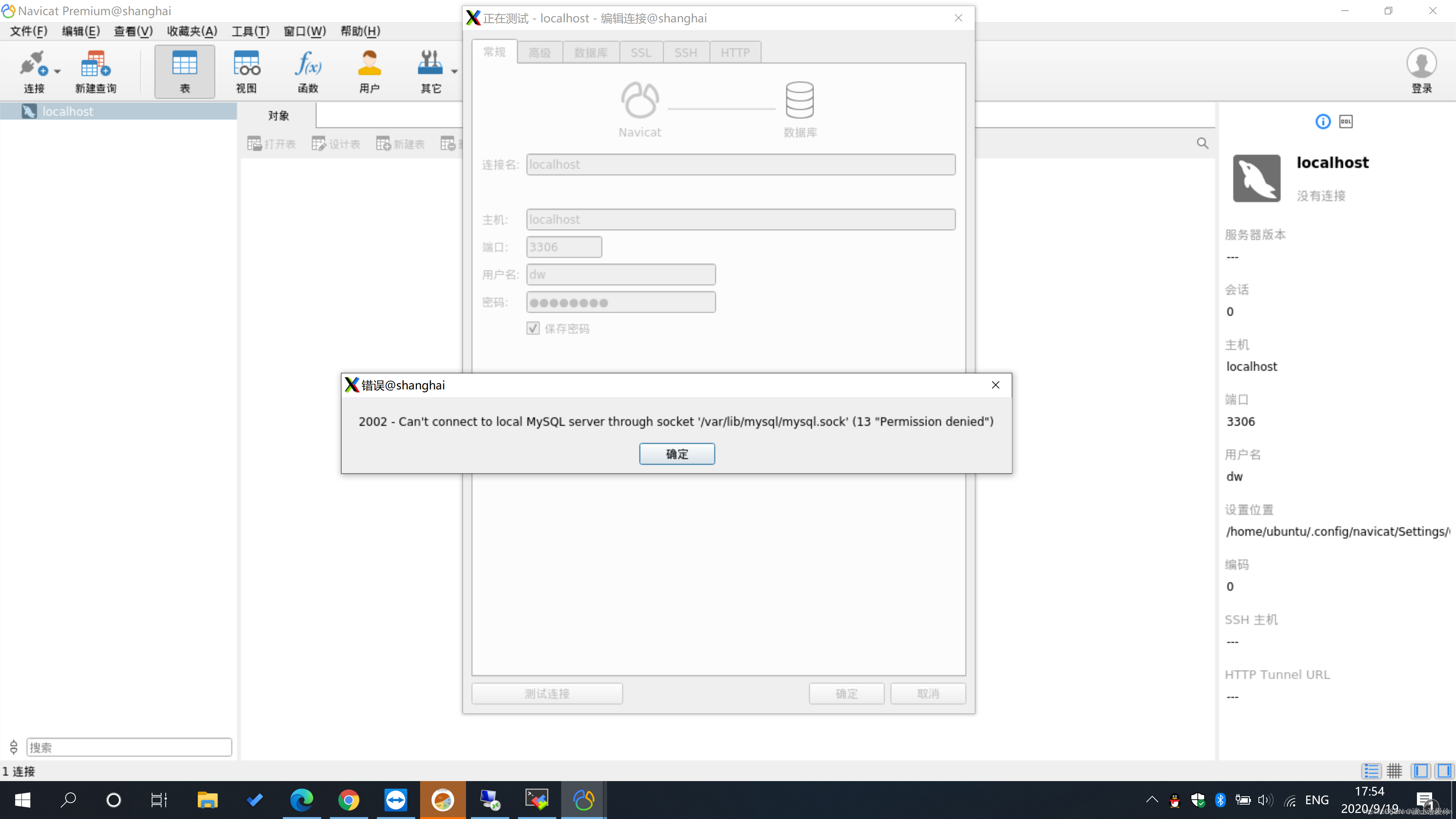The height and width of the screenshot is (819, 1456).
Task: Click the volume icon in the system tray
Action: (1266, 800)
